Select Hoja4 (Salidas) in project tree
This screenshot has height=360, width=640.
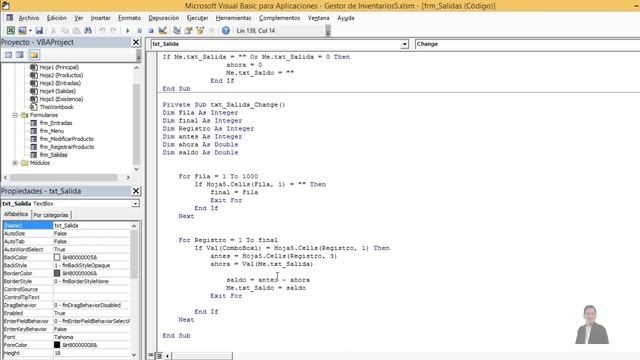(57, 91)
